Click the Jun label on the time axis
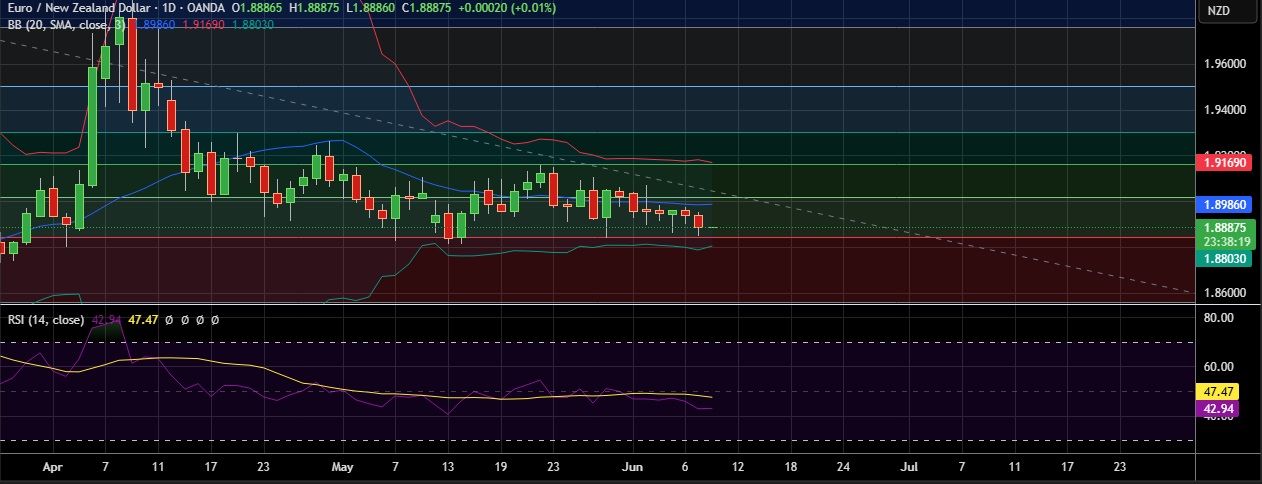This screenshot has height=484, width=1262. 632,467
